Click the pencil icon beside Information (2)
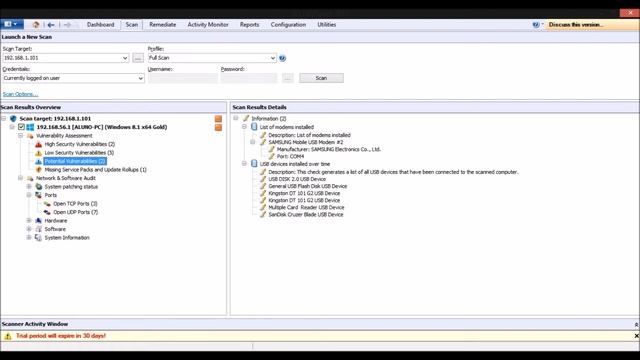 click(246, 118)
